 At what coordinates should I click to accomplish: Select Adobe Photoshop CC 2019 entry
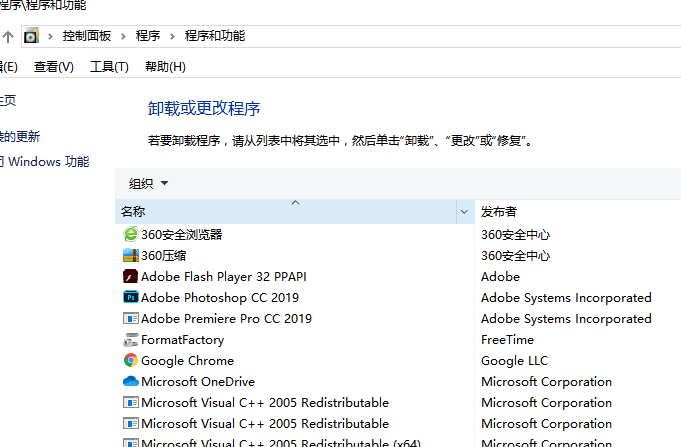[220, 298]
